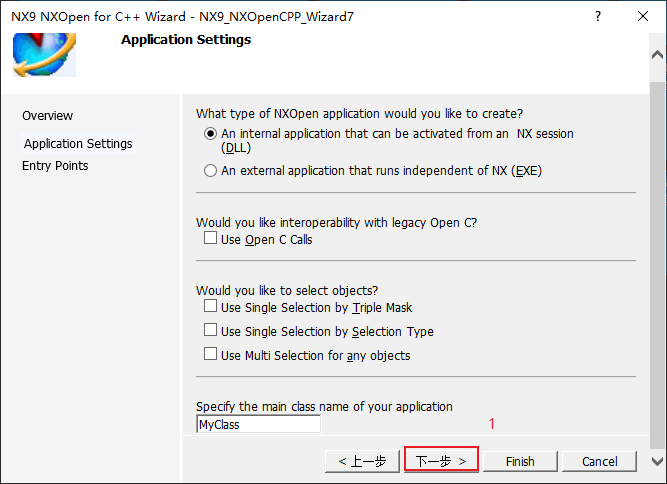Viewport: 667px width, 484px height.
Task: Click the scrollbar up arrow
Action: 657,55
